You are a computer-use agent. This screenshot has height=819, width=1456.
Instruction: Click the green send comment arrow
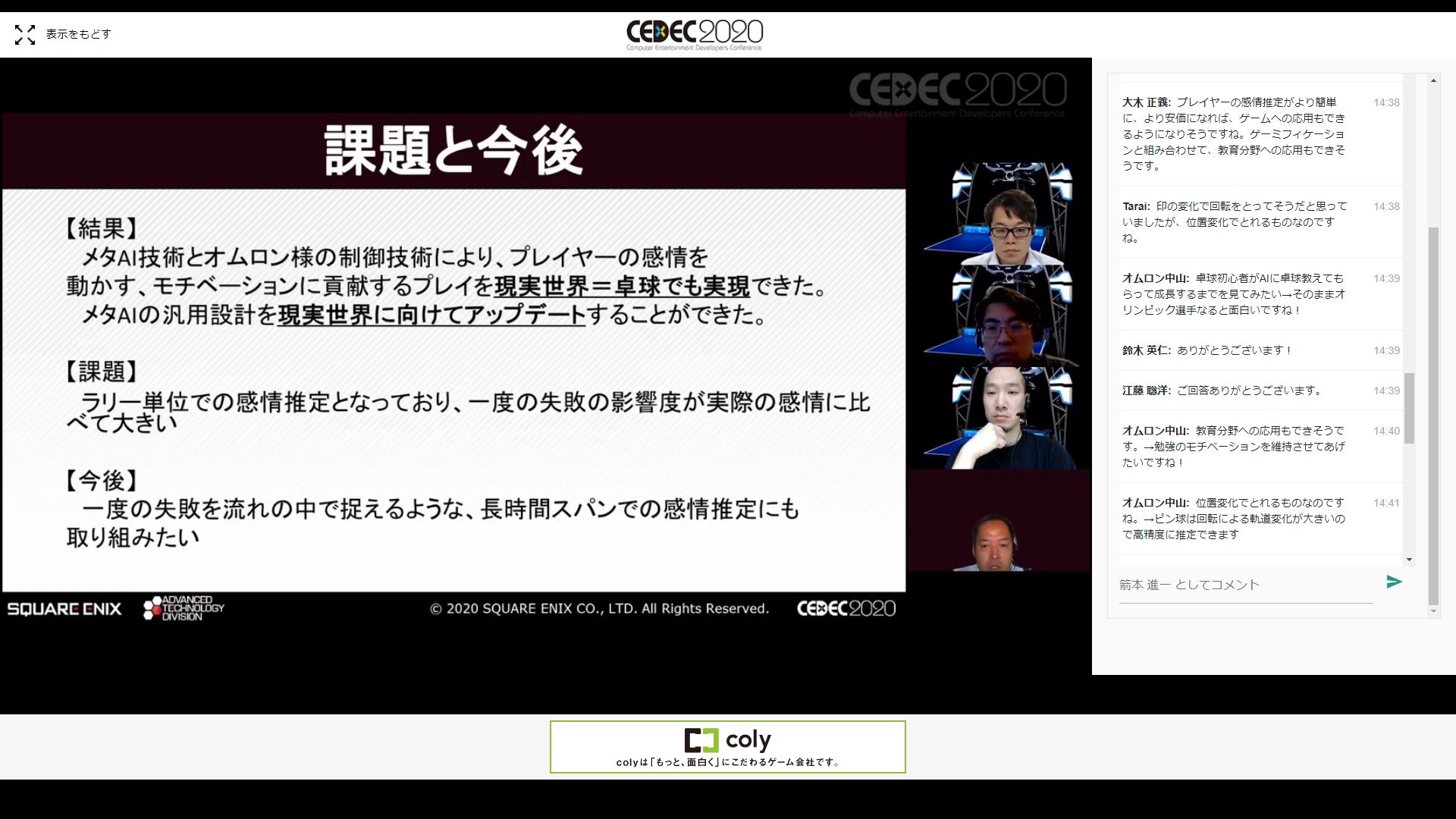tap(1394, 582)
